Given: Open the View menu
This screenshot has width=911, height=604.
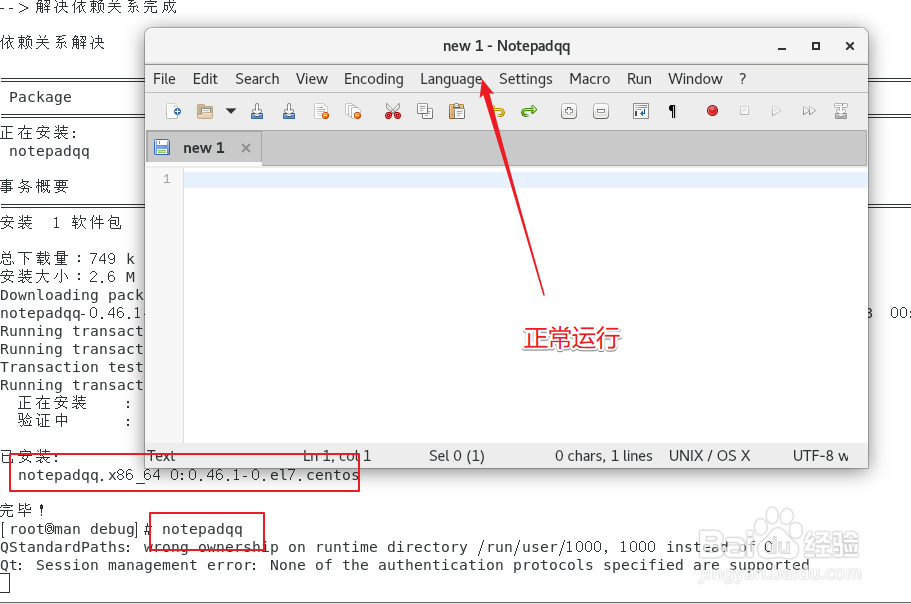Looking at the screenshot, I should point(312,79).
